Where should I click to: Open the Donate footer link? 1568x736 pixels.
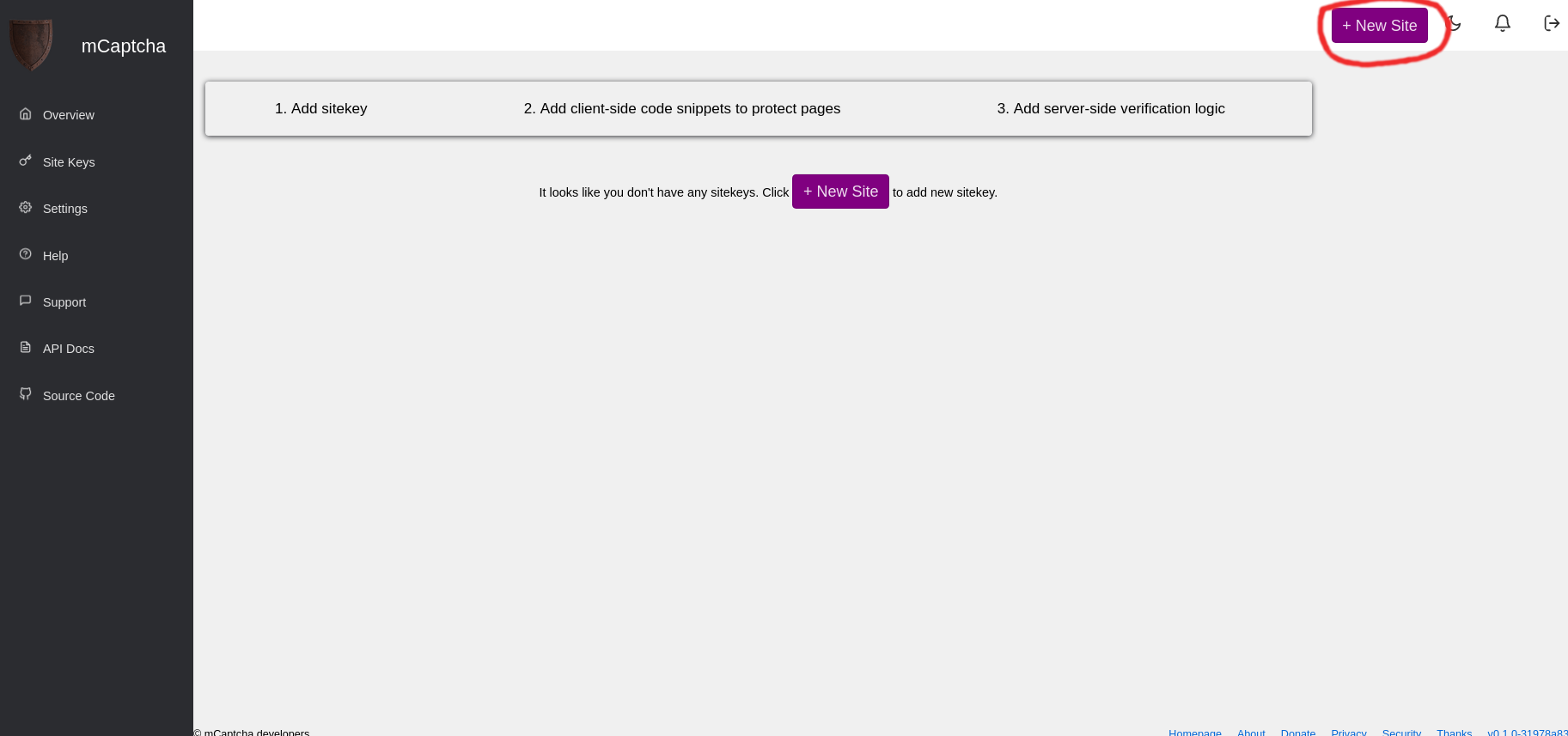(1298, 732)
